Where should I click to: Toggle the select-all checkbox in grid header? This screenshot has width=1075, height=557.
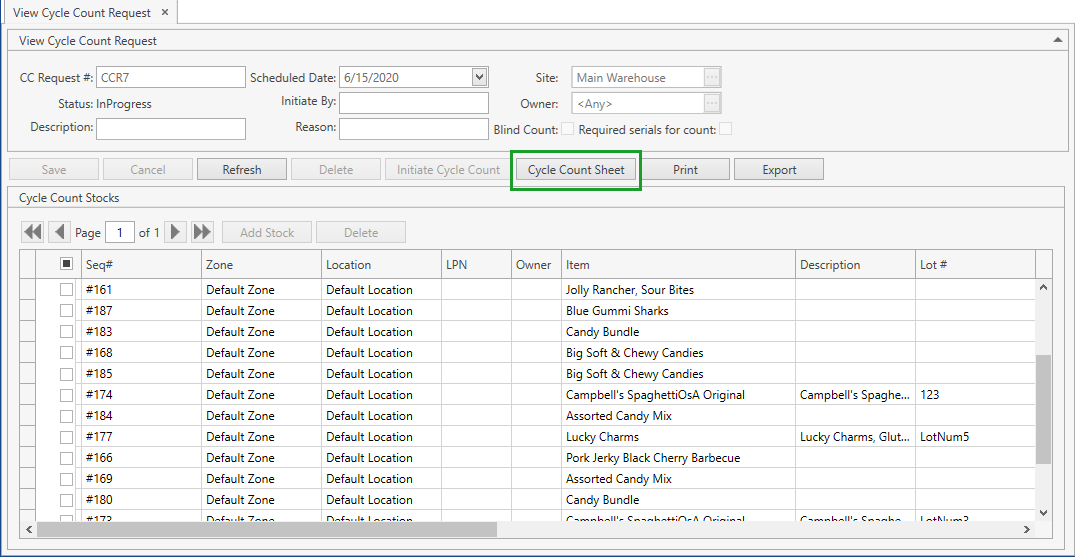[x=66, y=264]
